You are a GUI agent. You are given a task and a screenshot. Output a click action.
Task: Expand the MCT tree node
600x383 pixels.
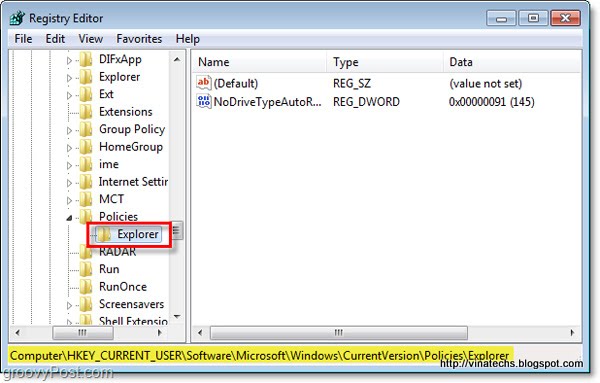69,200
